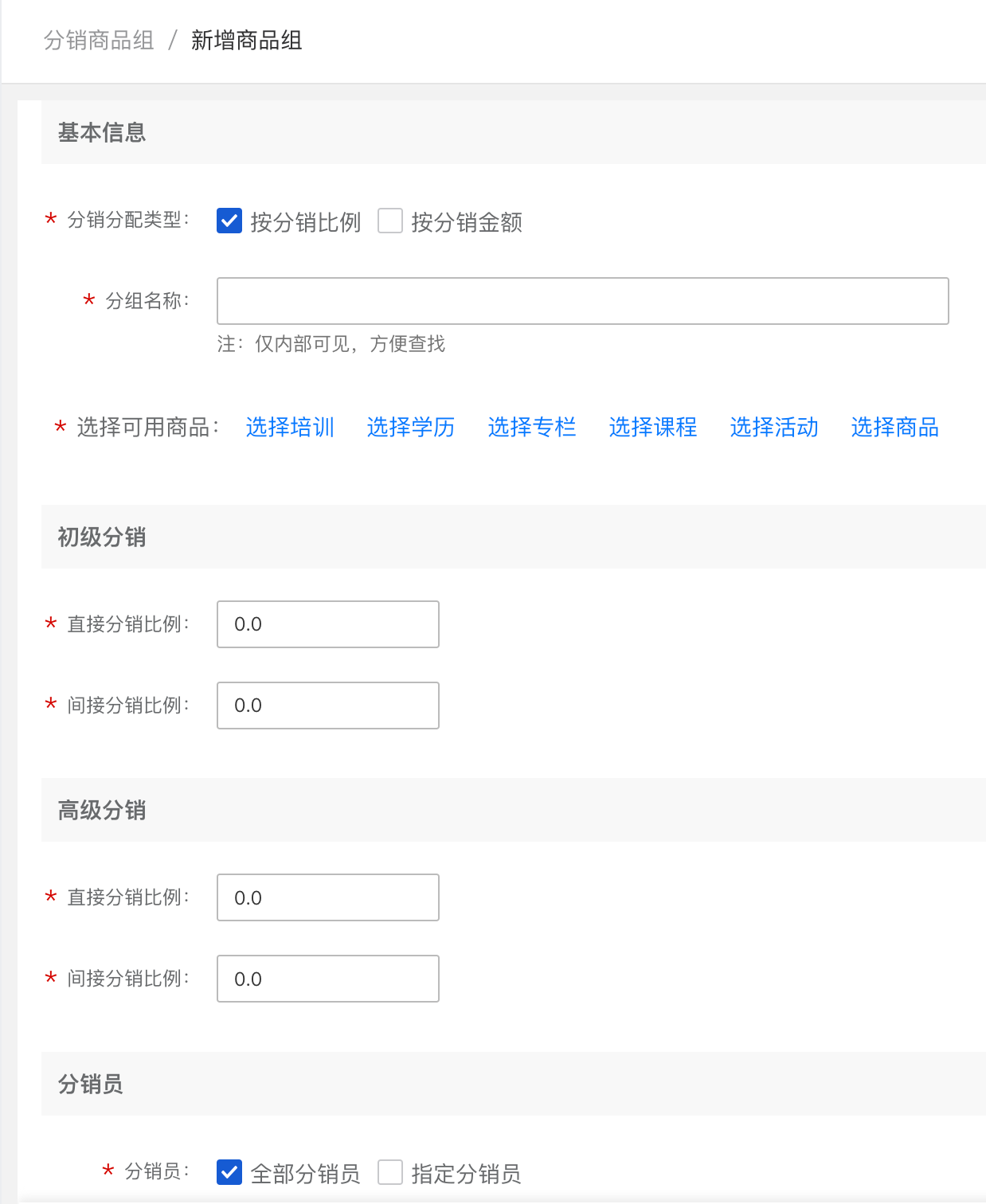The width and height of the screenshot is (986, 1204).
Task: Check the 按分销比例 checkbox
Action: click(229, 221)
